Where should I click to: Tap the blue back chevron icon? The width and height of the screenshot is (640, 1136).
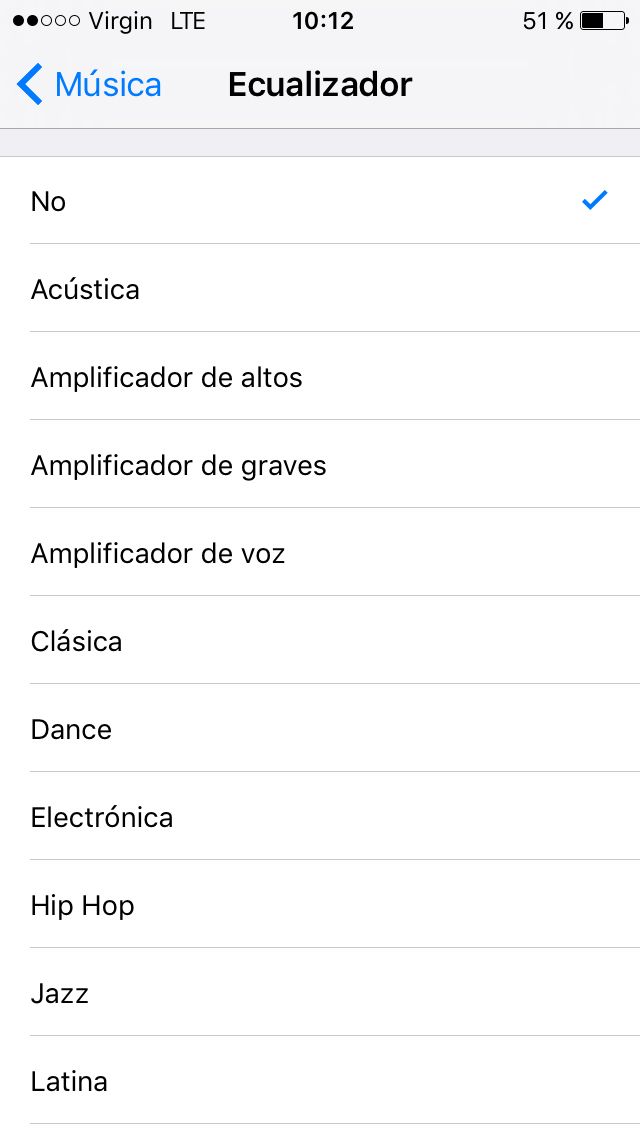29,85
